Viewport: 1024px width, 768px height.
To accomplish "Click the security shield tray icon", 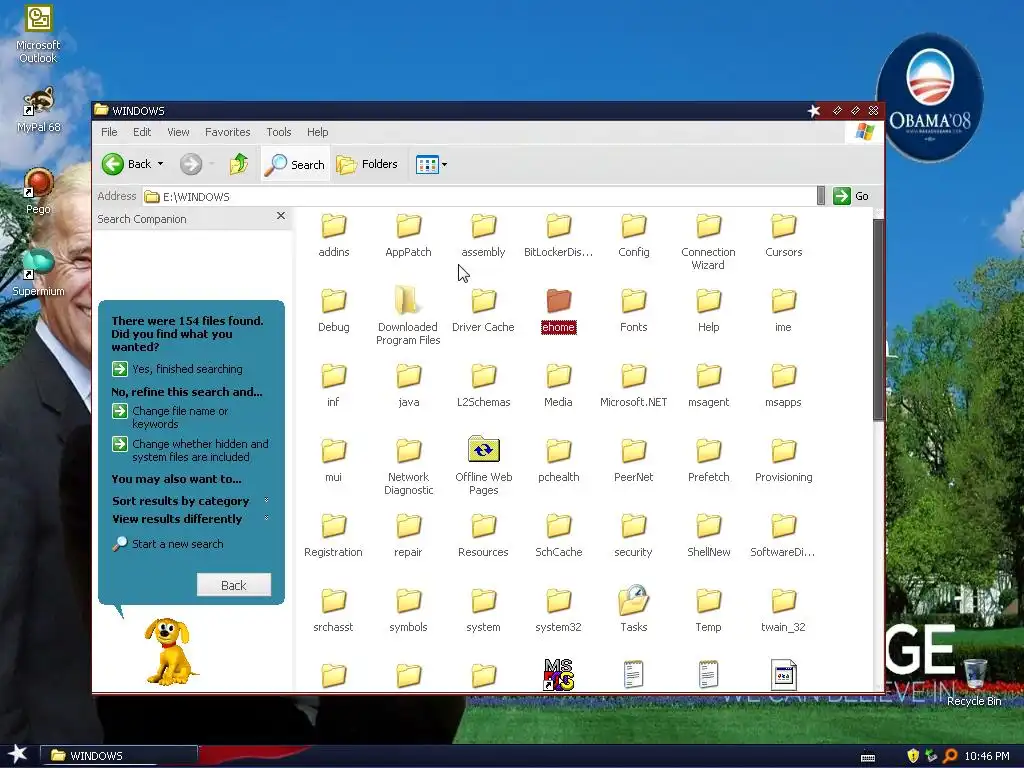I will click(x=913, y=756).
